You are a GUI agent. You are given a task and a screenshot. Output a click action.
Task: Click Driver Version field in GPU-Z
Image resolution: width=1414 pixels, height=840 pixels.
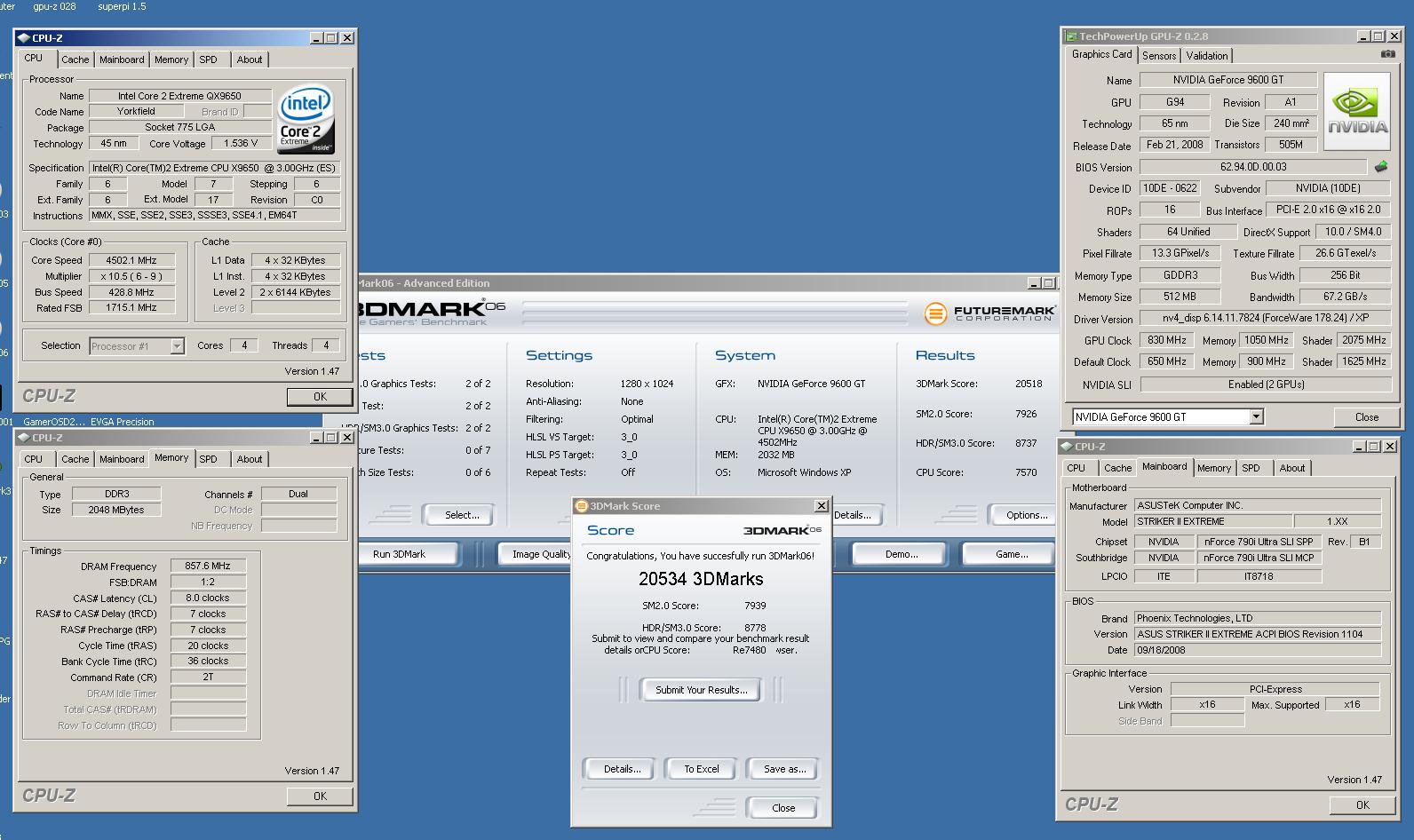tap(1266, 318)
